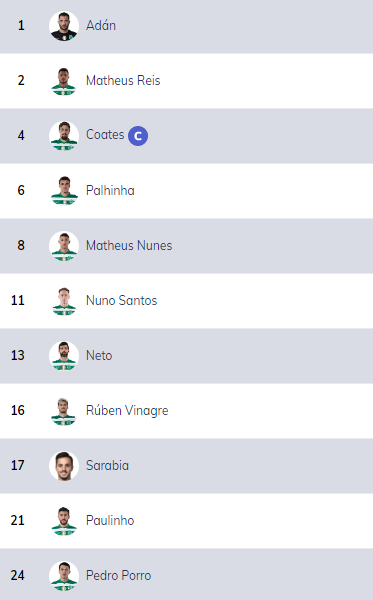
Task: Click the Sarabia name link
Action: tap(108, 465)
